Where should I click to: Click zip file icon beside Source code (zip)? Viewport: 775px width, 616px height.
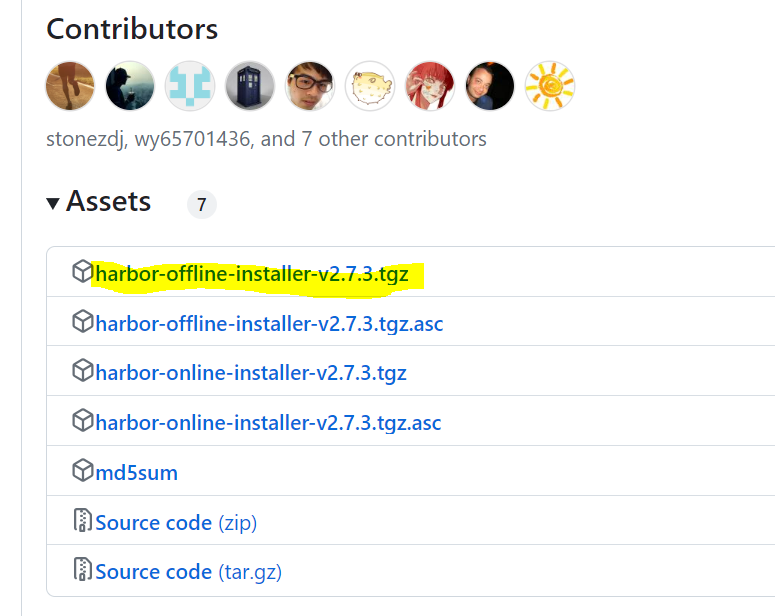[82, 522]
